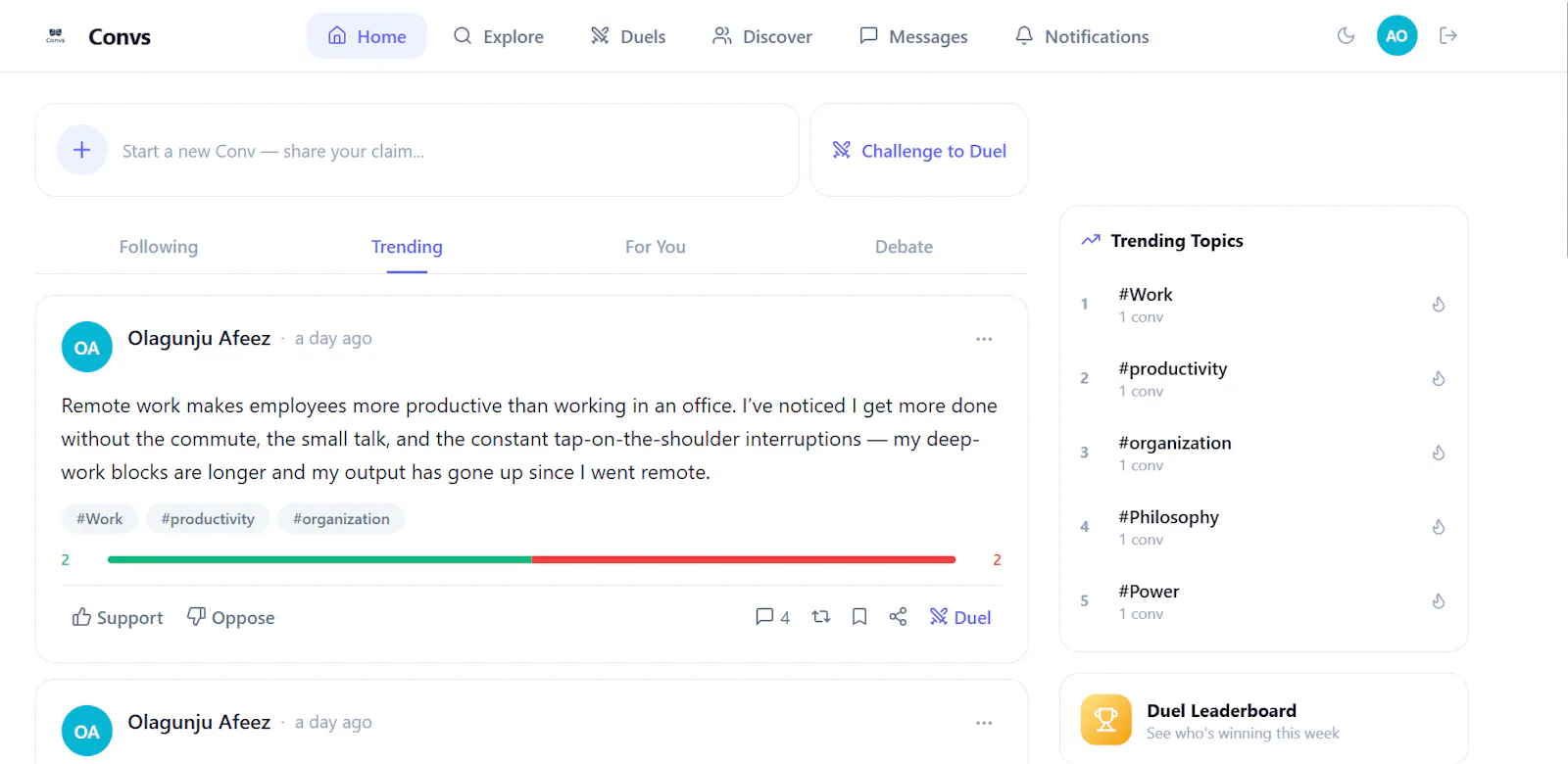Viewport: 1568px width, 764px height.
Task: Click the #organization tag on the post
Action: tap(341, 519)
